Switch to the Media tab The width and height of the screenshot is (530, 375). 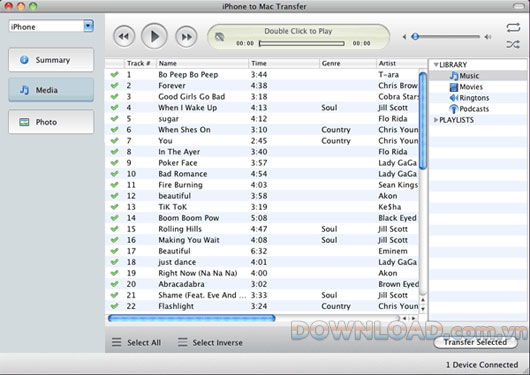click(x=51, y=90)
